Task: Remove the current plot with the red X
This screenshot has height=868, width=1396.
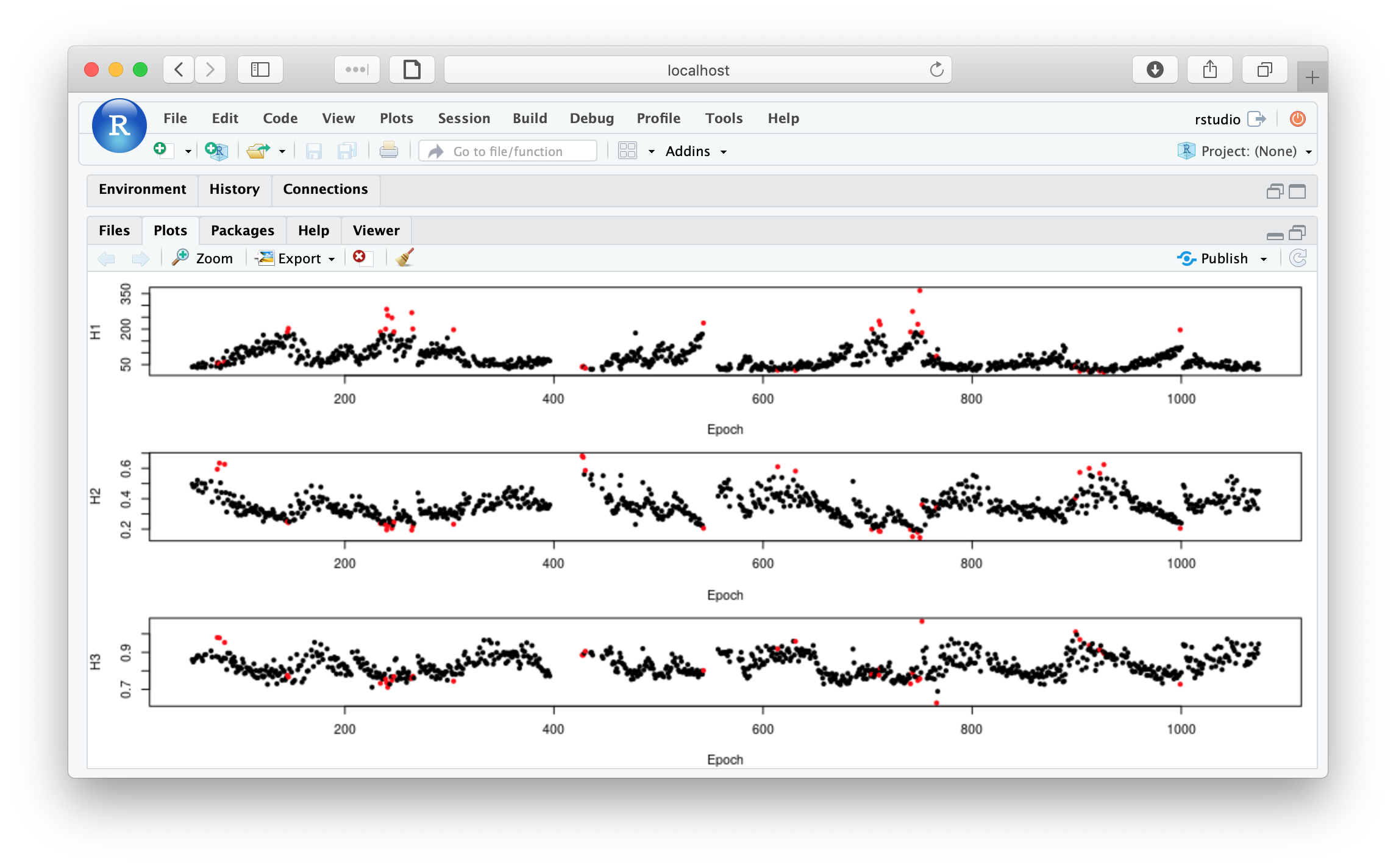Action: pos(360,258)
